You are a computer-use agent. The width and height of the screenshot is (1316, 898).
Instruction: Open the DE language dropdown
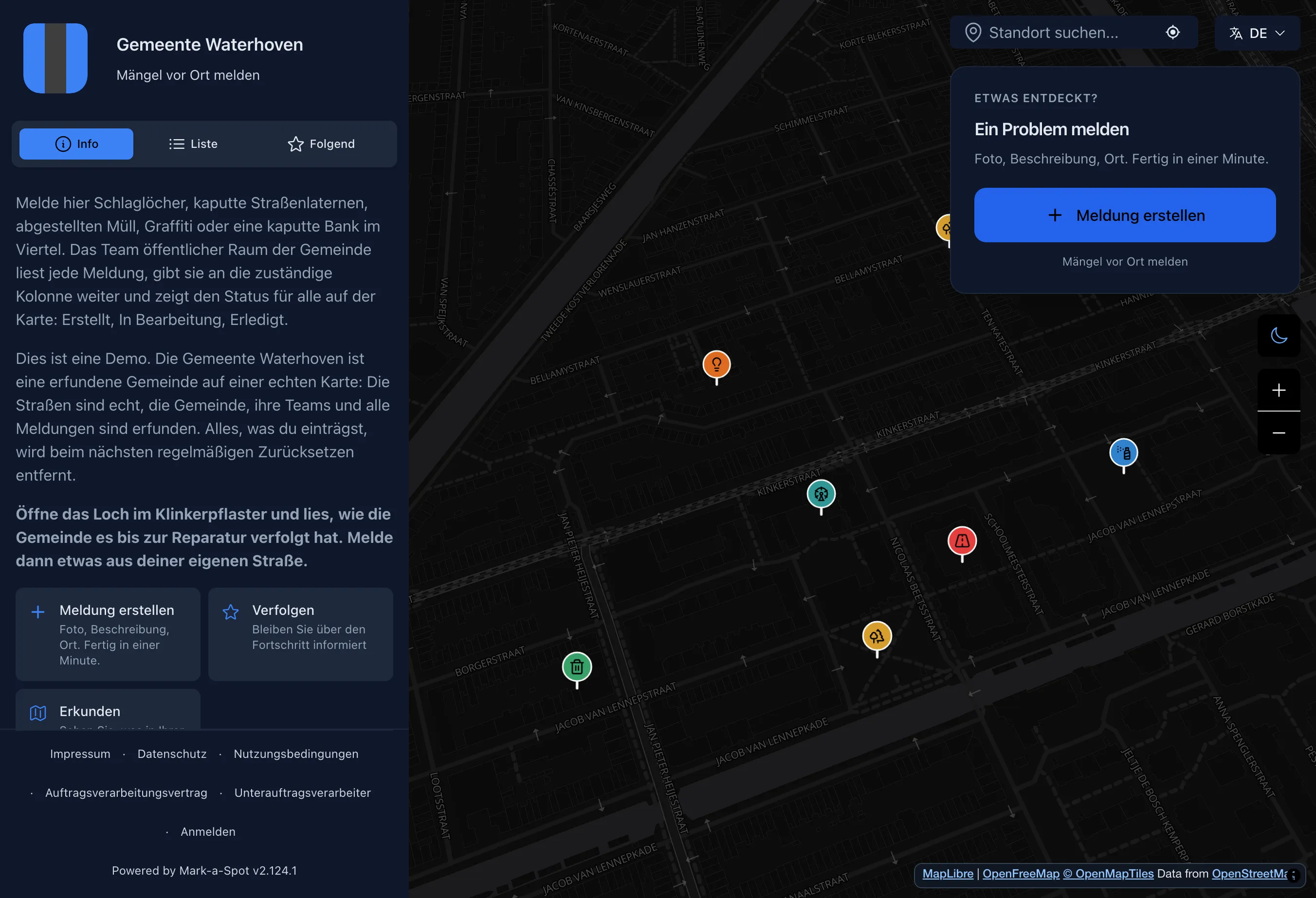pyautogui.click(x=1257, y=33)
